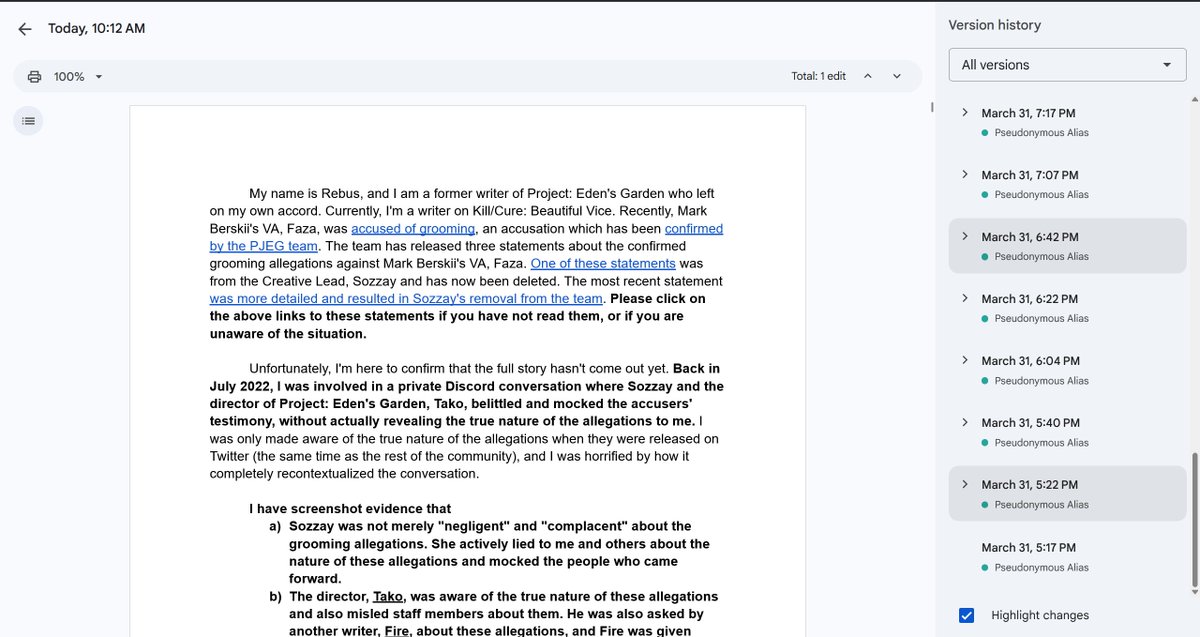Click the 'I have screenshot evidence that' line
The height and width of the screenshot is (637, 1200).
coord(350,509)
